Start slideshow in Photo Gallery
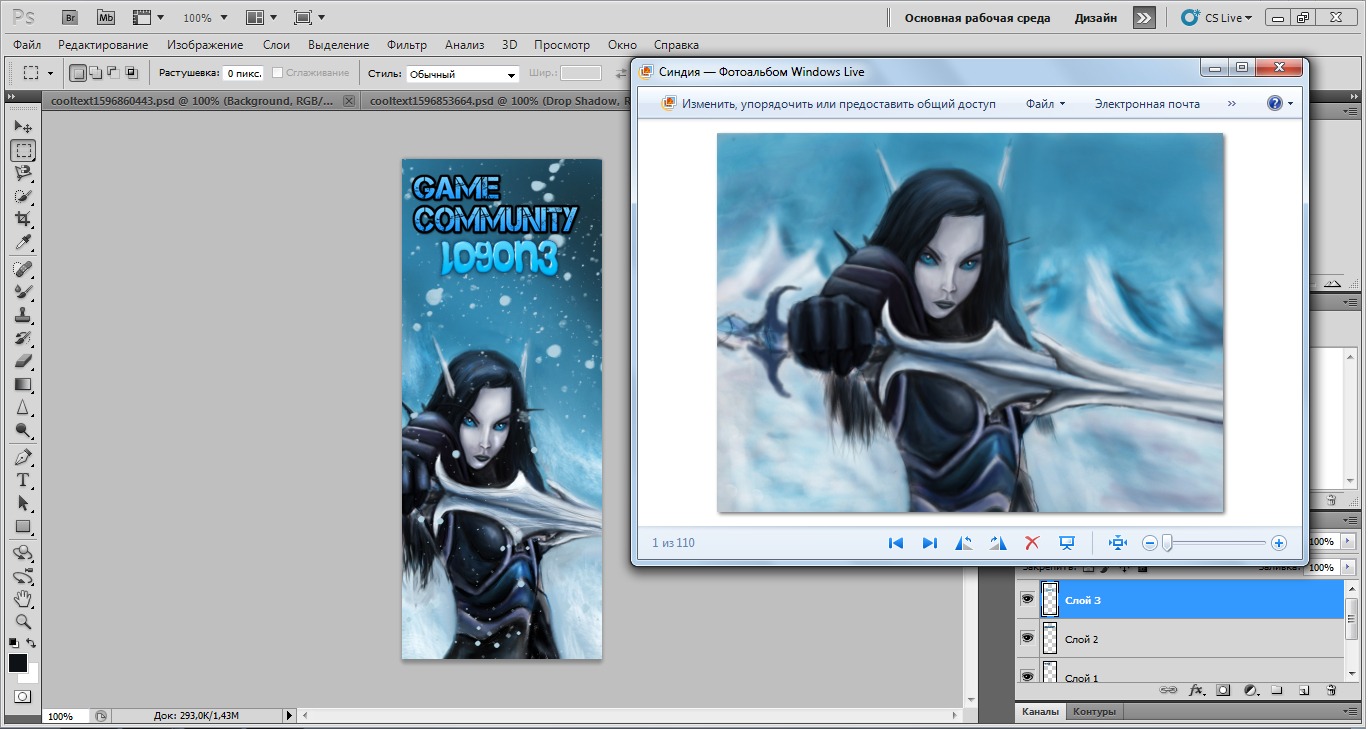The height and width of the screenshot is (729, 1368). [1067, 543]
